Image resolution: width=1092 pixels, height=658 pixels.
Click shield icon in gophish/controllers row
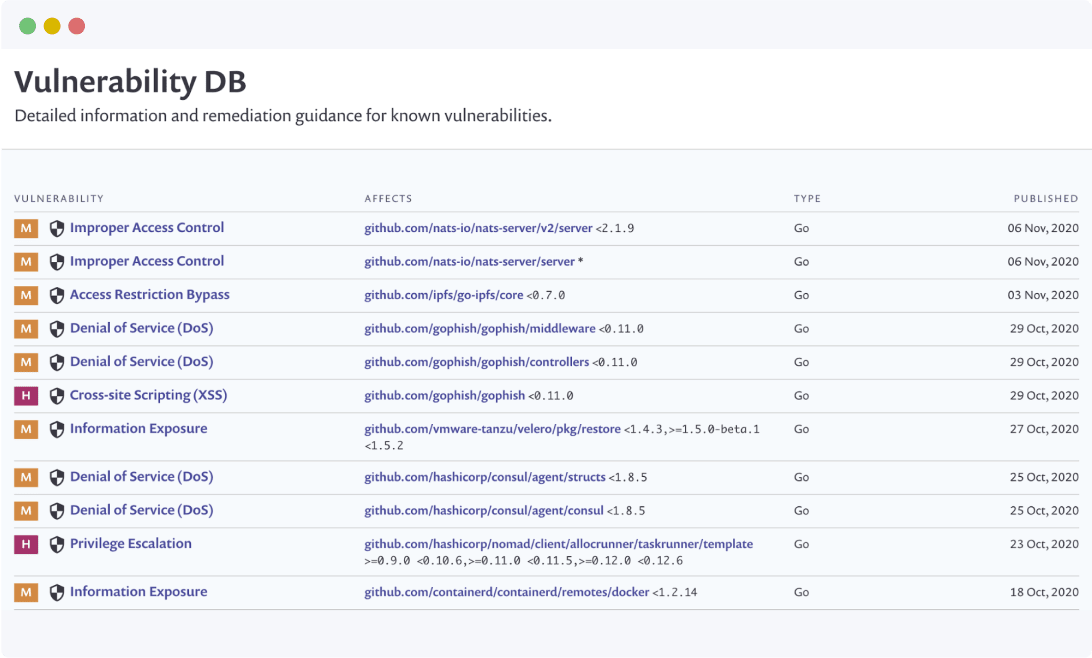point(57,362)
